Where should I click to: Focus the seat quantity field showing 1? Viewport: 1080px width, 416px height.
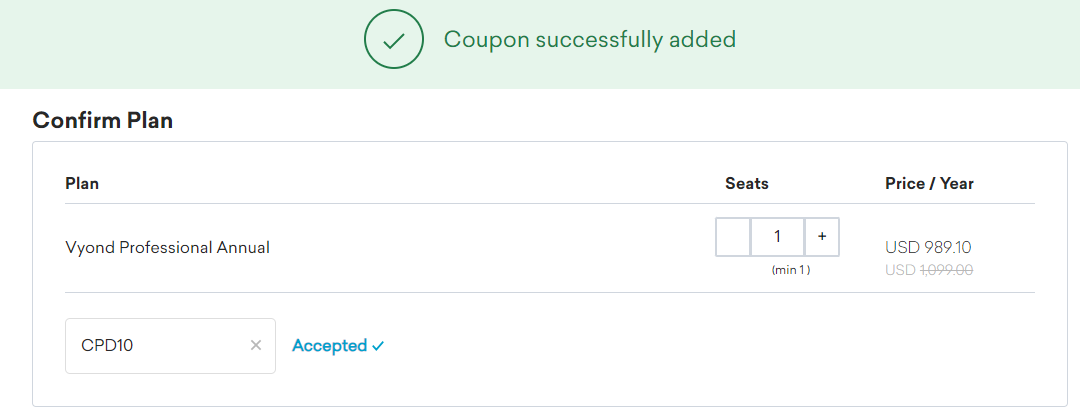coord(777,237)
